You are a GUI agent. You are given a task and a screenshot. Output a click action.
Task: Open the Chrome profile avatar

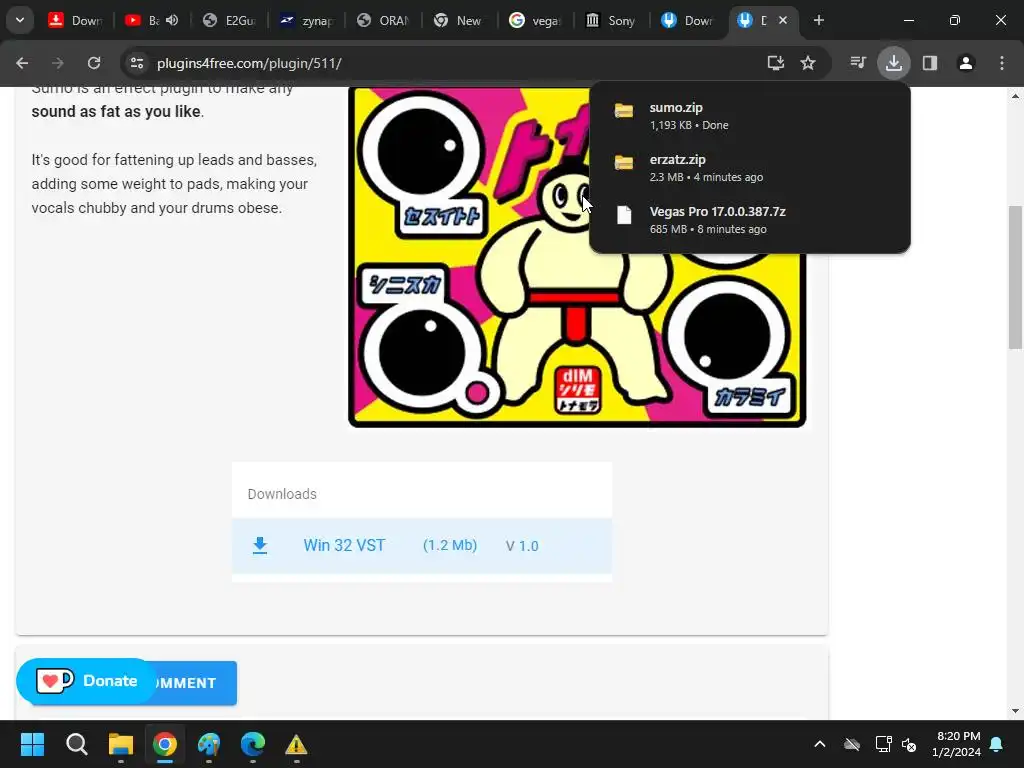coord(965,63)
